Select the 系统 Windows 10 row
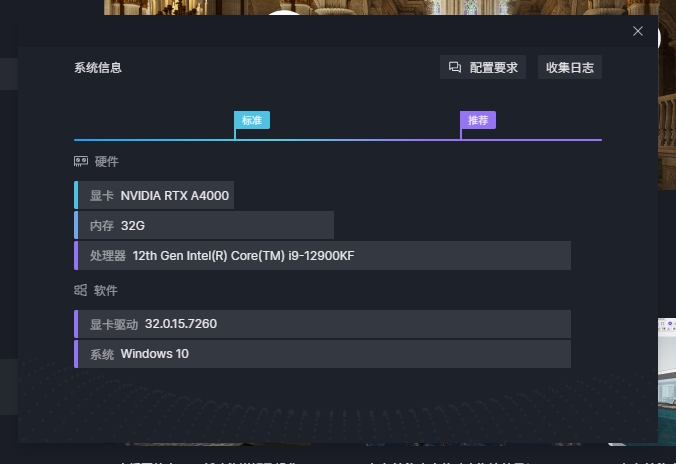 coord(323,354)
